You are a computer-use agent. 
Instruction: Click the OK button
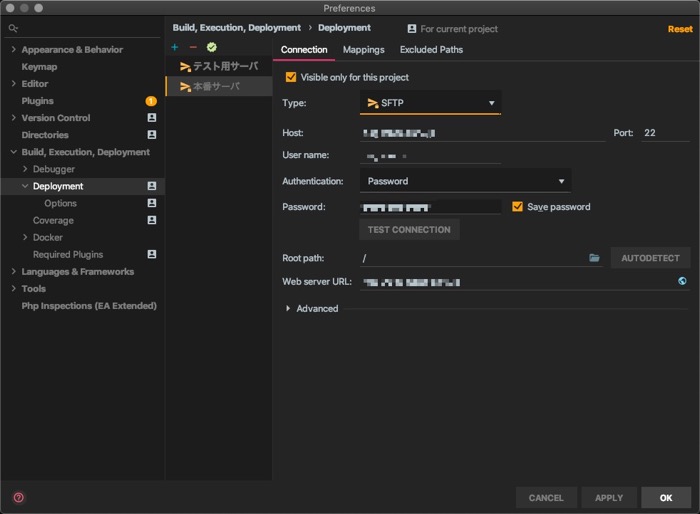[666, 497]
